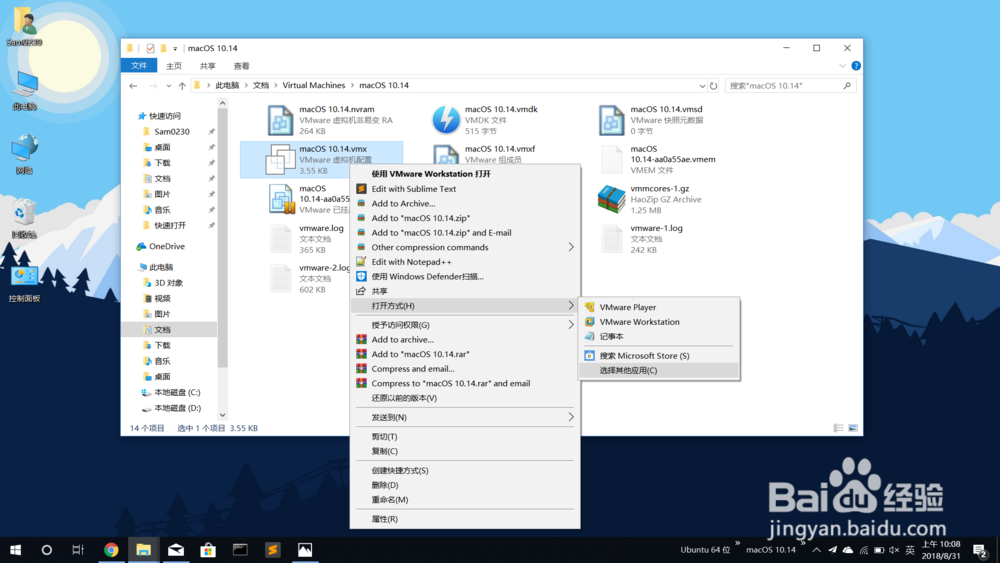Open the Control Panel desktop icon
Viewport: 1000px width, 563px height.
click(x=24, y=283)
